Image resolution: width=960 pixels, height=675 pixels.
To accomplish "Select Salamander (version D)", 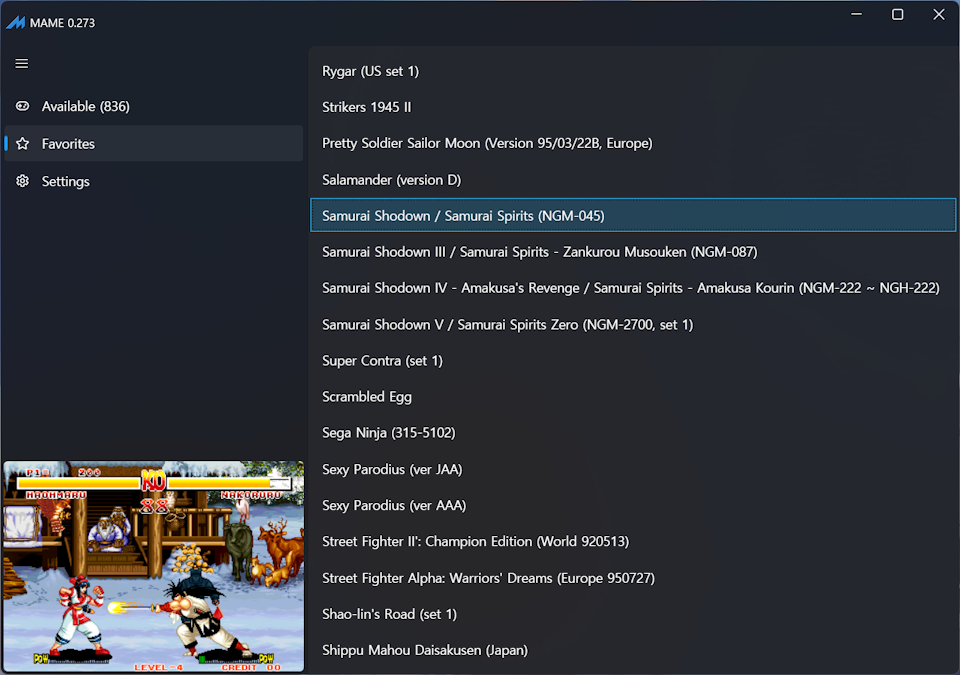I will pyautogui.click(x=633, y=179).
